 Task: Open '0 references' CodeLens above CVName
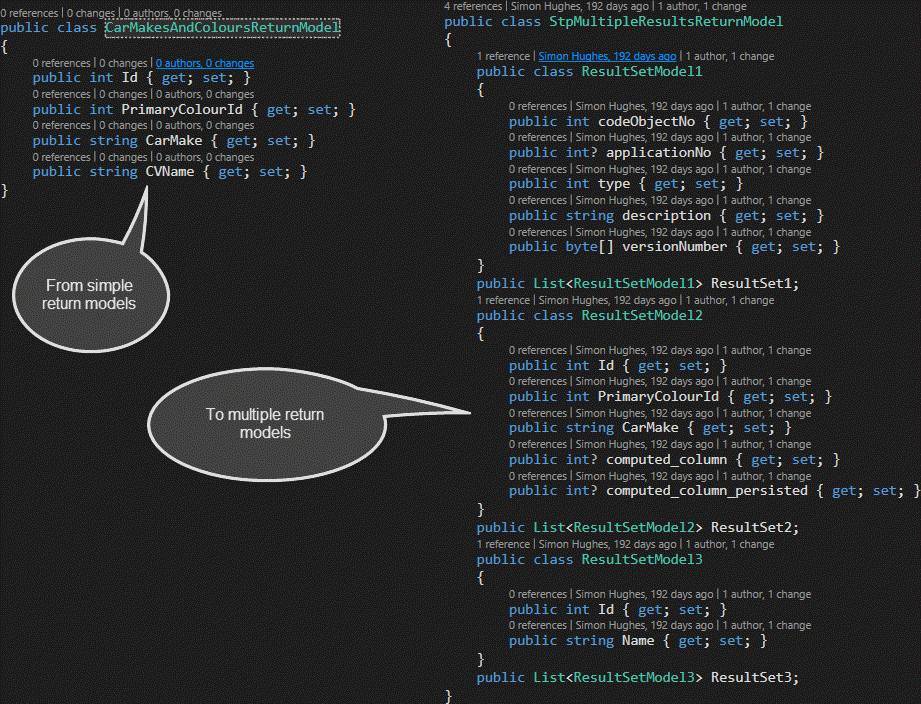[61, 157]
